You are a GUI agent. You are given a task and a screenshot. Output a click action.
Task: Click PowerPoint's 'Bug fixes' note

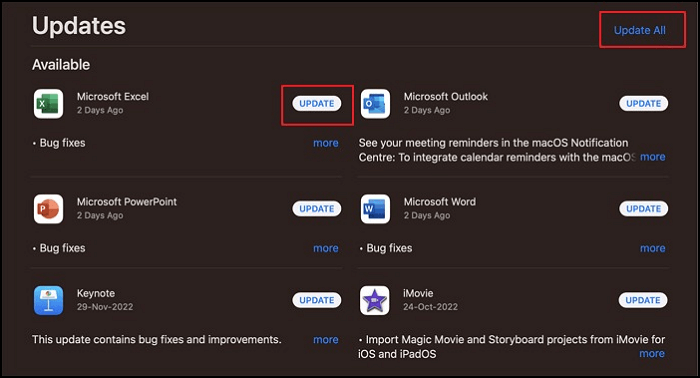59,248
